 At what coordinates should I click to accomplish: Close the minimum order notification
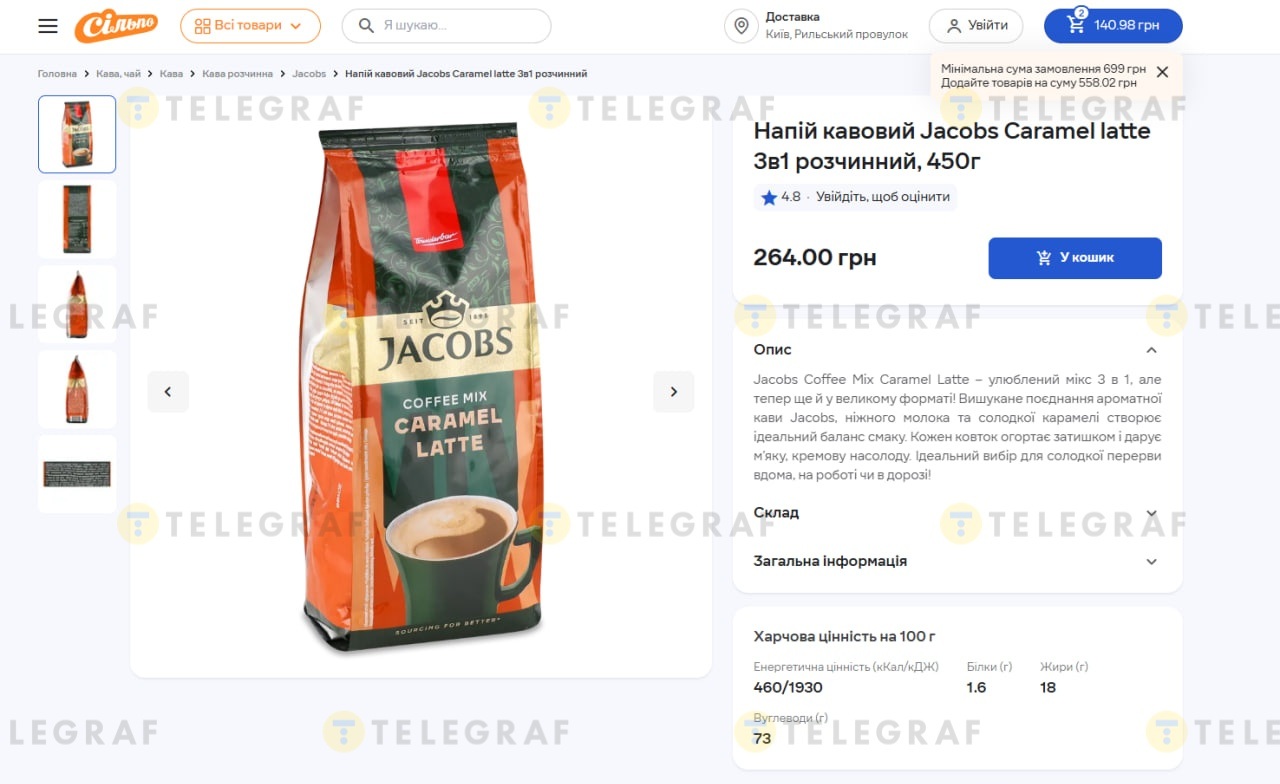pyautogui.click(x=1162, y=72)
